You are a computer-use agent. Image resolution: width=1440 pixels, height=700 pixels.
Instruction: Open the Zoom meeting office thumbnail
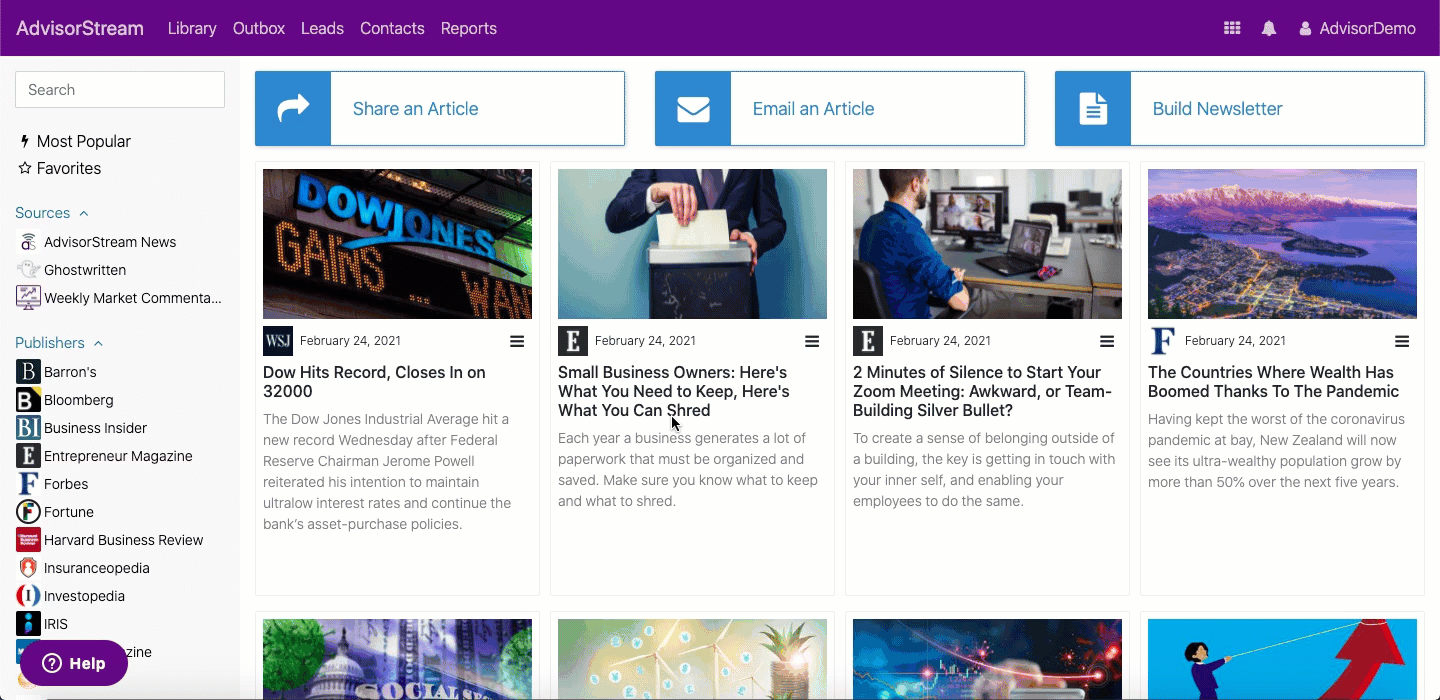coord(987,244)
